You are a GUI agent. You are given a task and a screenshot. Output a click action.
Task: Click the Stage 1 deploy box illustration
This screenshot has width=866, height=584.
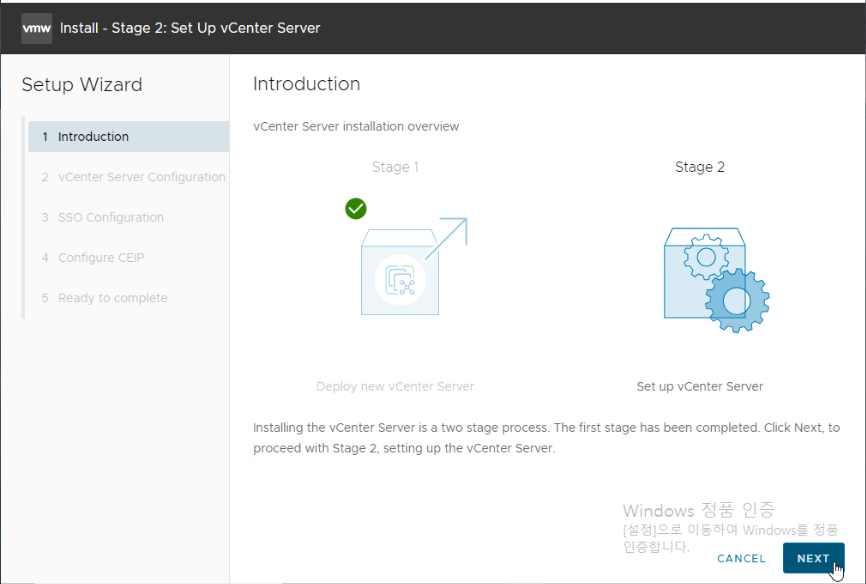pyautogui.click(x=414, y=266)
